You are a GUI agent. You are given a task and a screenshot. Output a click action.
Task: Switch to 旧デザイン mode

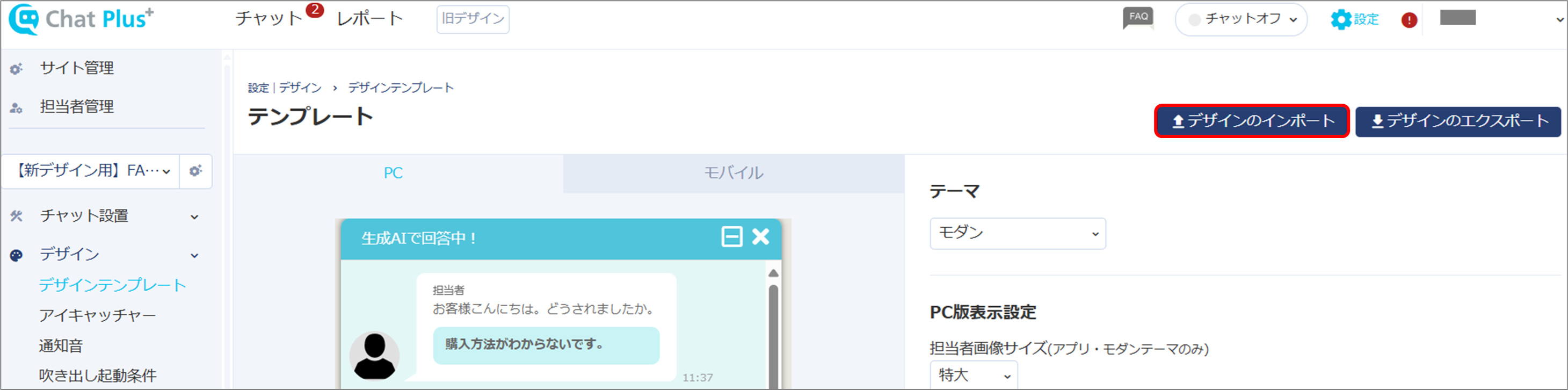coord(473,19)
